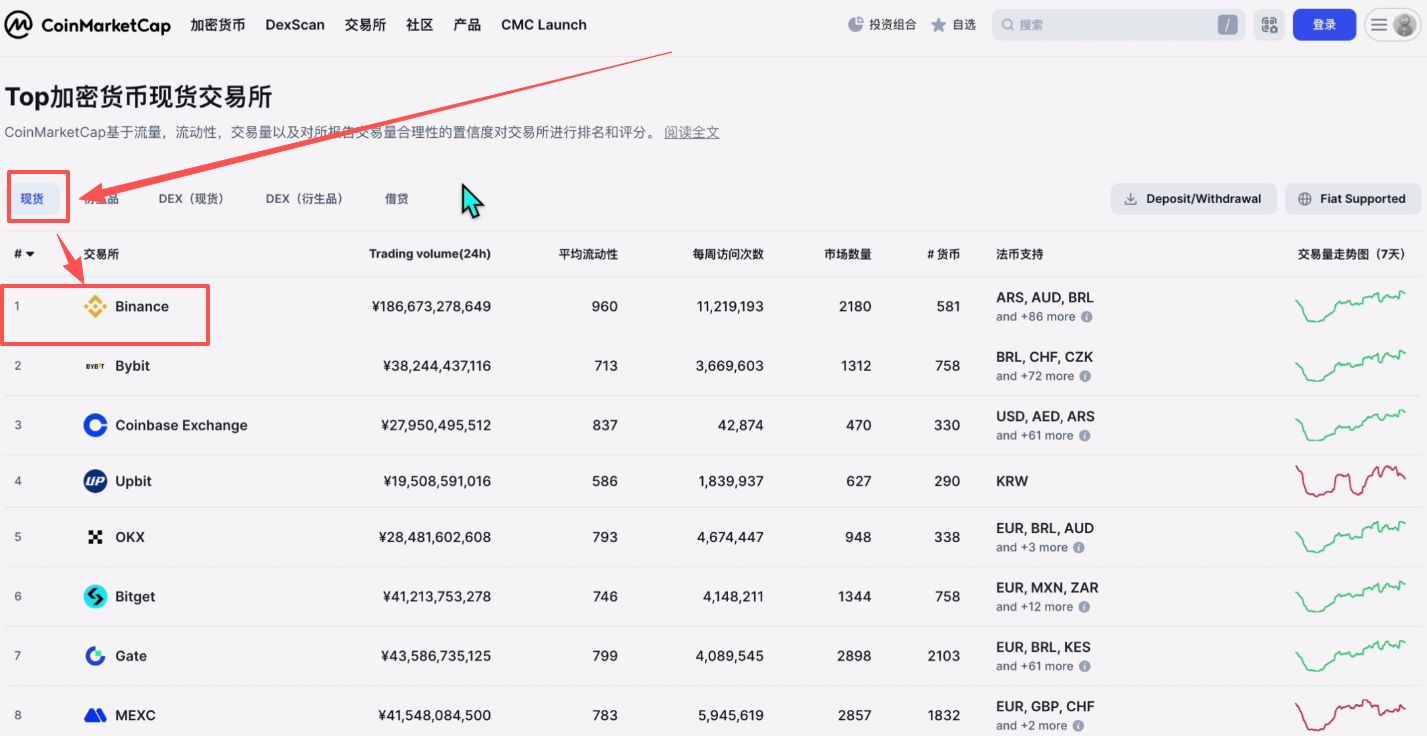Click the Coinbase Exchange logo icon
Screen dimensions: 1427x736
point(94,425)
